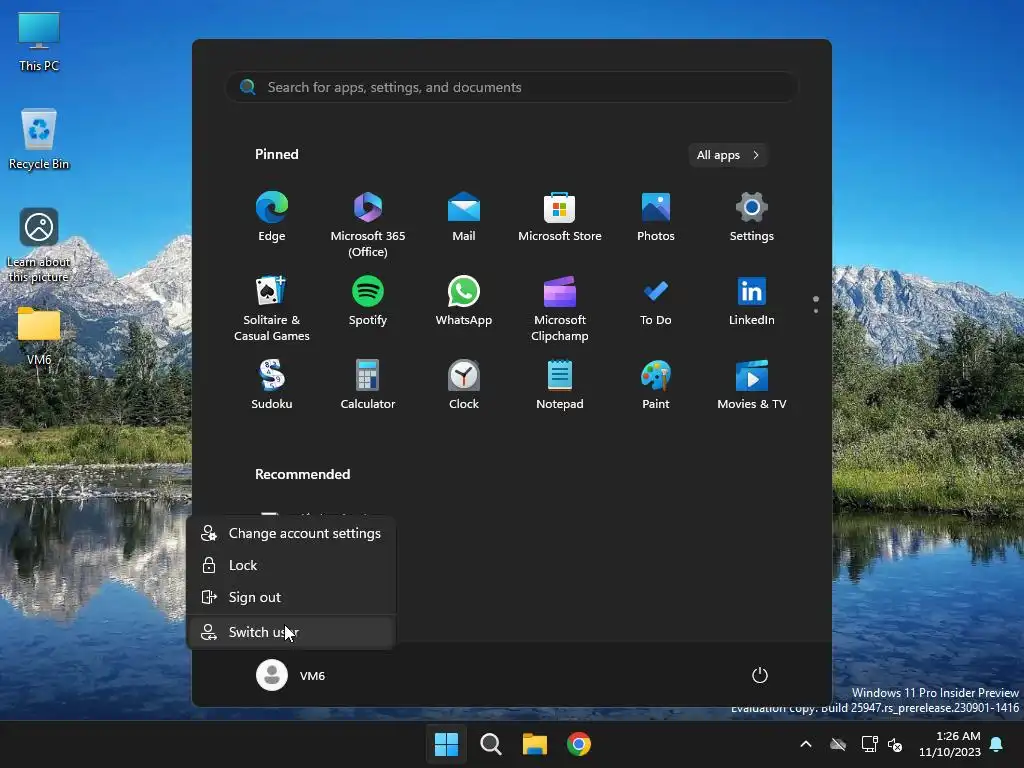Open File Explorer from the taskbar
Screen dimensions: 1024x768
pos(535,744)
